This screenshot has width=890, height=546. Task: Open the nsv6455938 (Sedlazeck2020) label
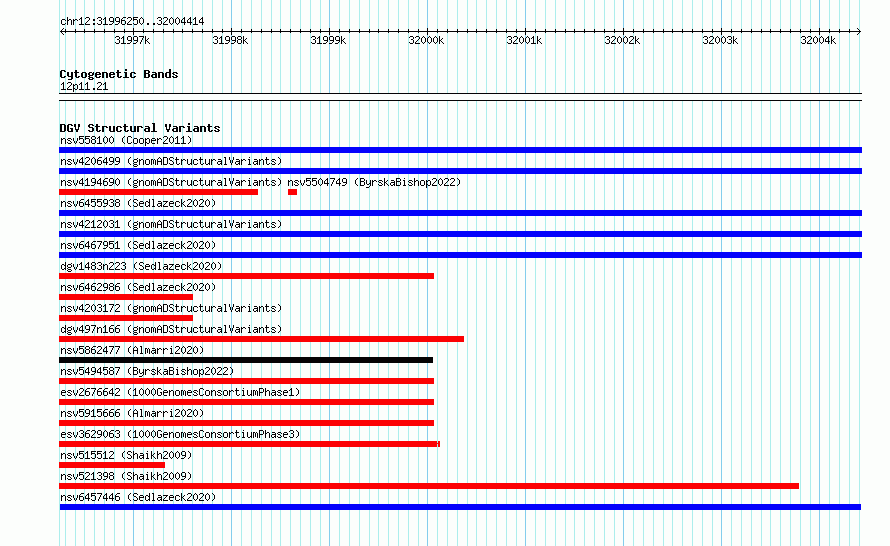tap(138, 203)
